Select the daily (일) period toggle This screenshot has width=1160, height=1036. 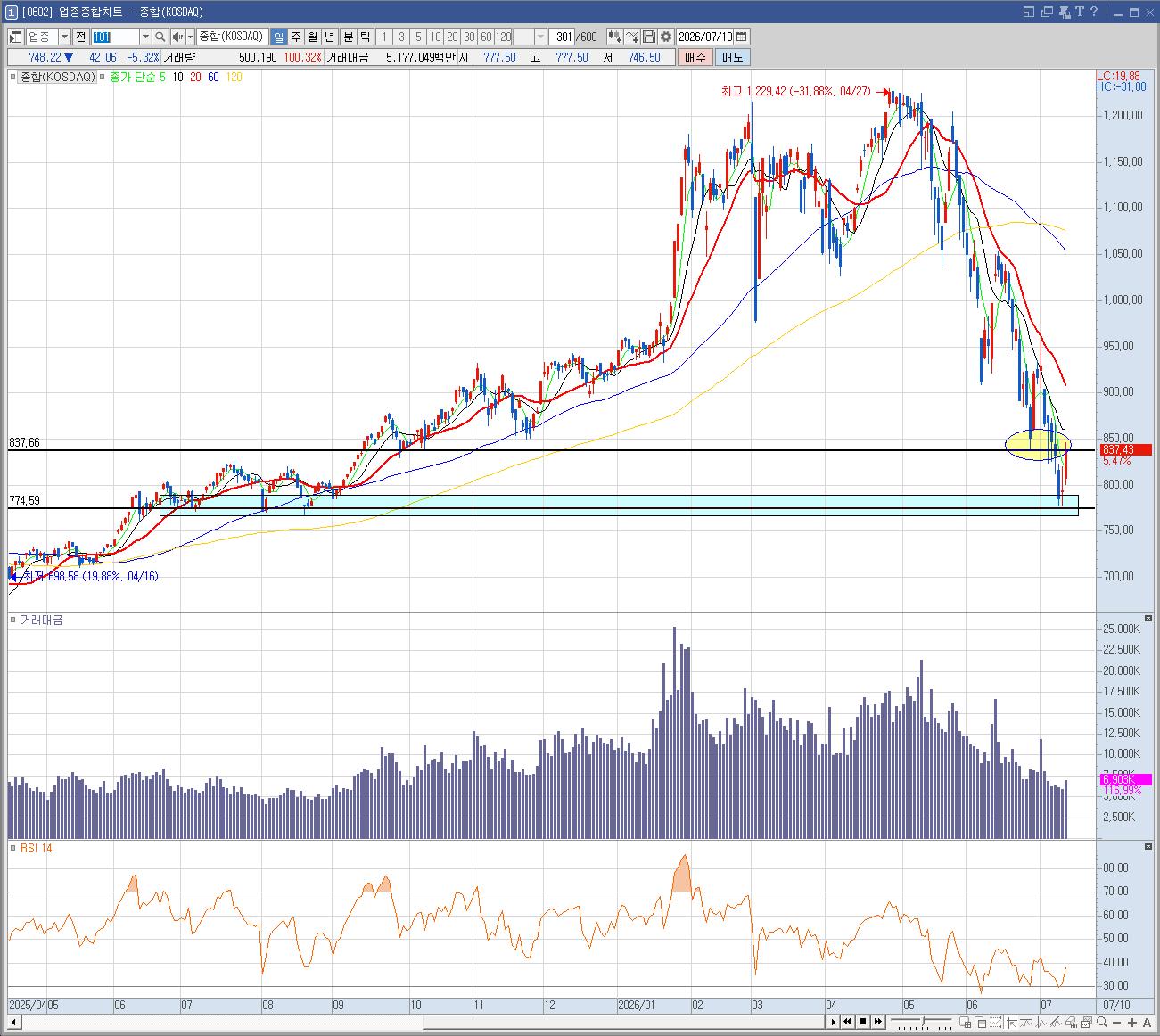(x=279, y=37)
